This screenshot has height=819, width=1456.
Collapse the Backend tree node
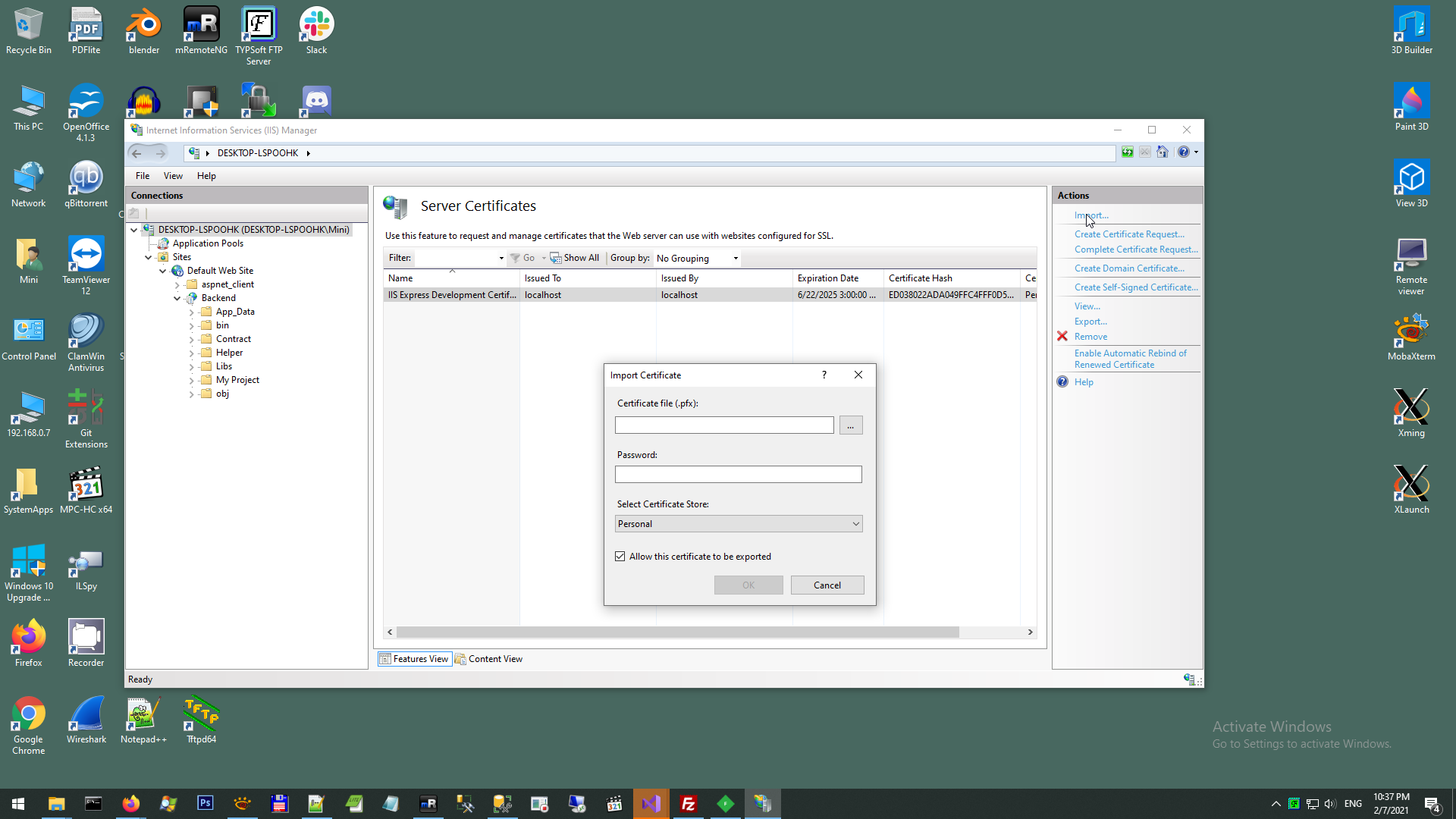[x=177, y=298]
